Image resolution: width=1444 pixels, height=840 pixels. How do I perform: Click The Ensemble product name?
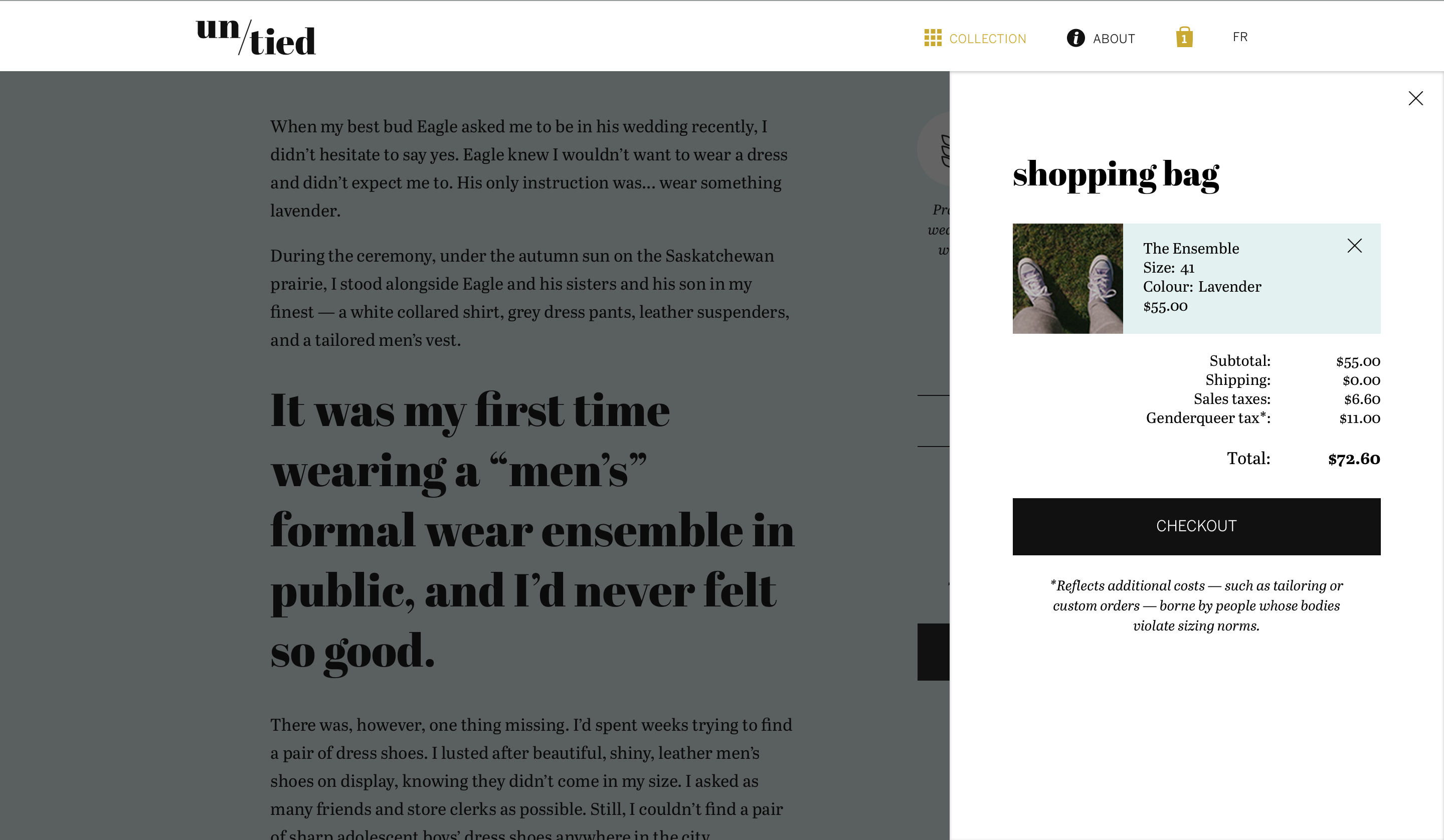pyautogui.click(x=1191, y=249)
